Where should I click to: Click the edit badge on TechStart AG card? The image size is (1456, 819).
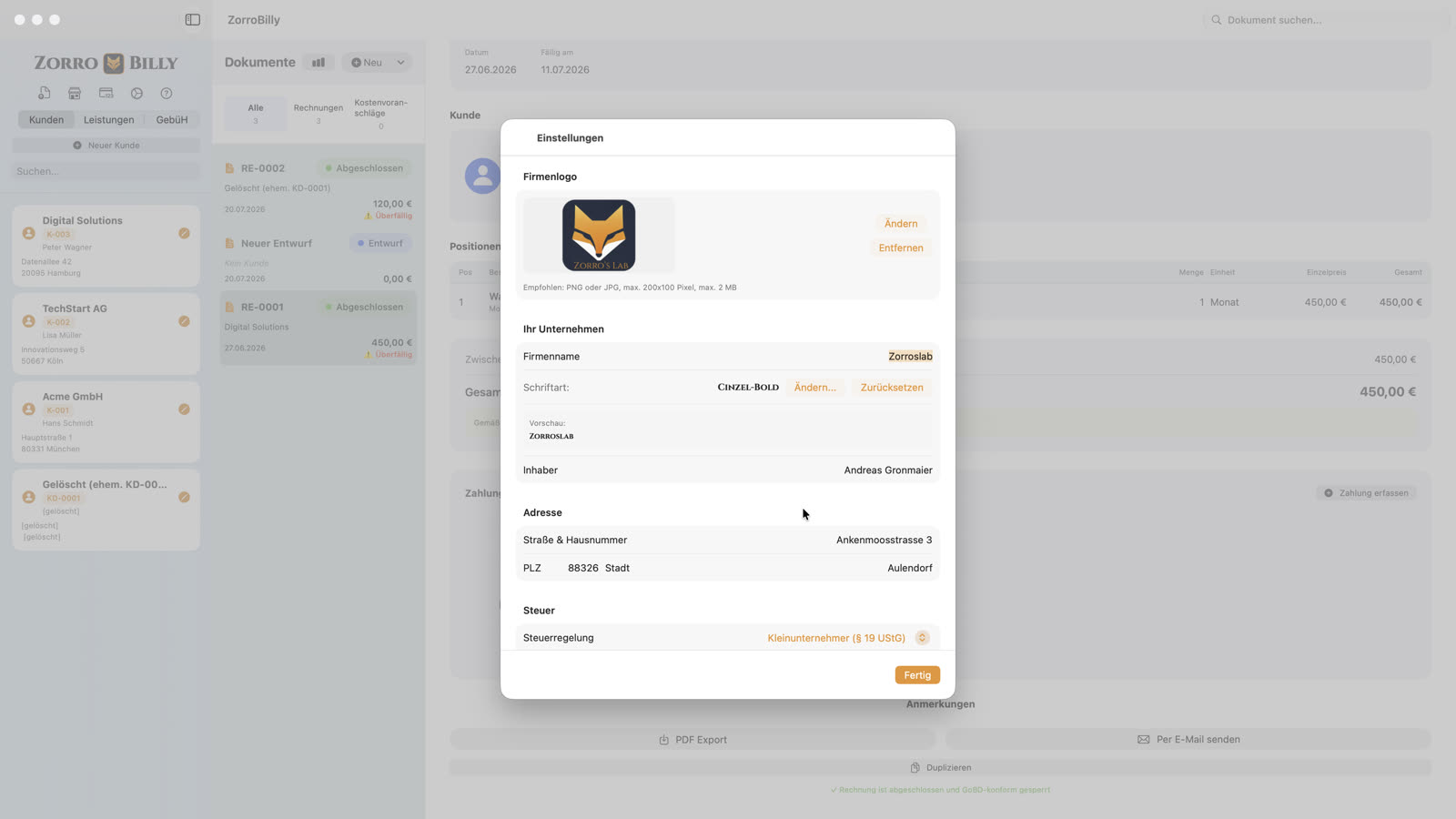click(184, 321)
